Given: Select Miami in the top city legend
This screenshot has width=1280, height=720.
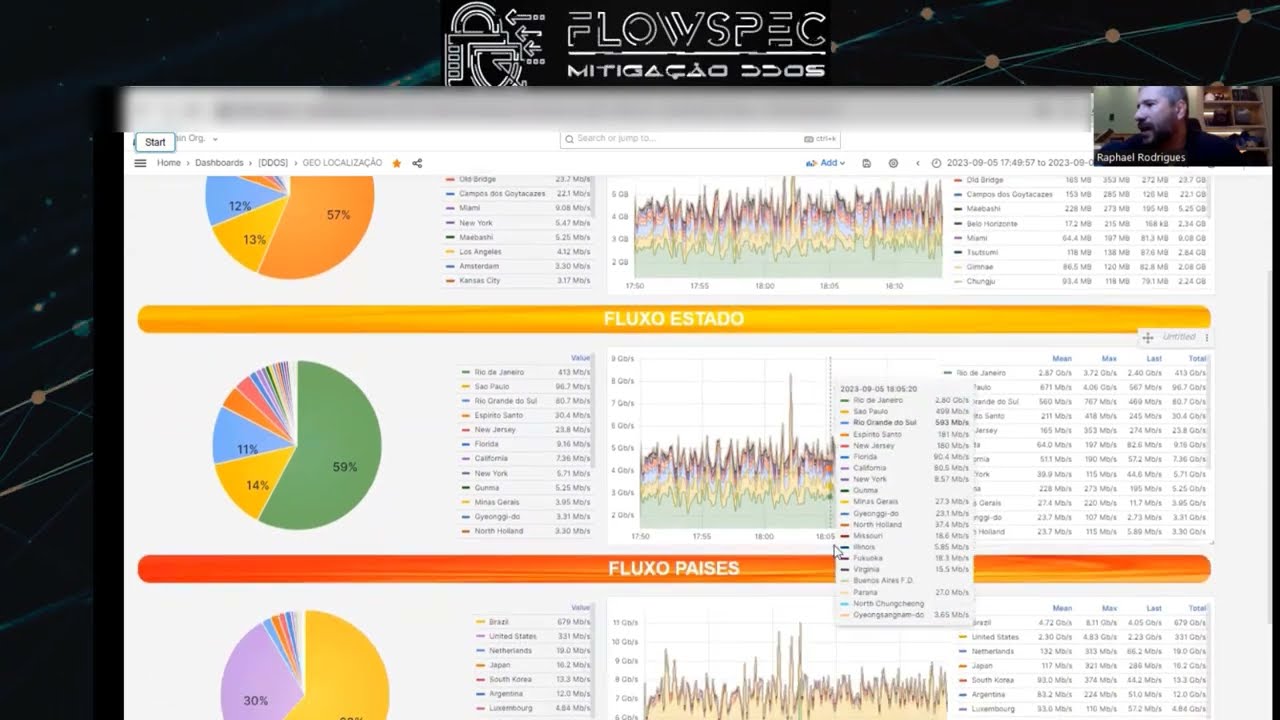Looking at the screenshot, I should tap(469, 208).
